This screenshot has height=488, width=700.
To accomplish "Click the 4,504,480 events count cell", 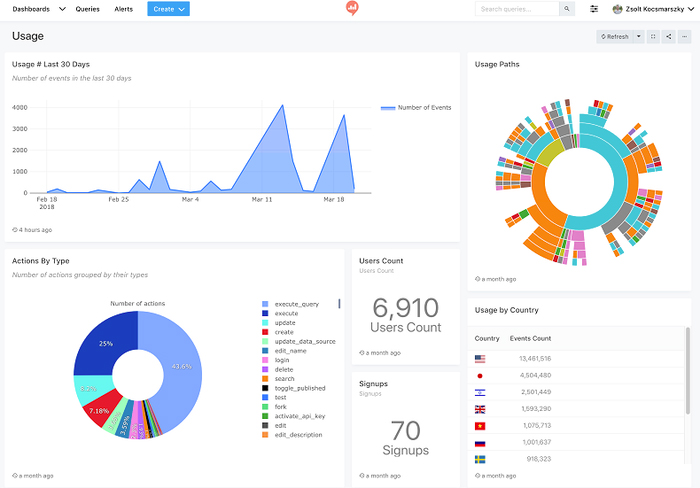I will click(x=535, y=375).
